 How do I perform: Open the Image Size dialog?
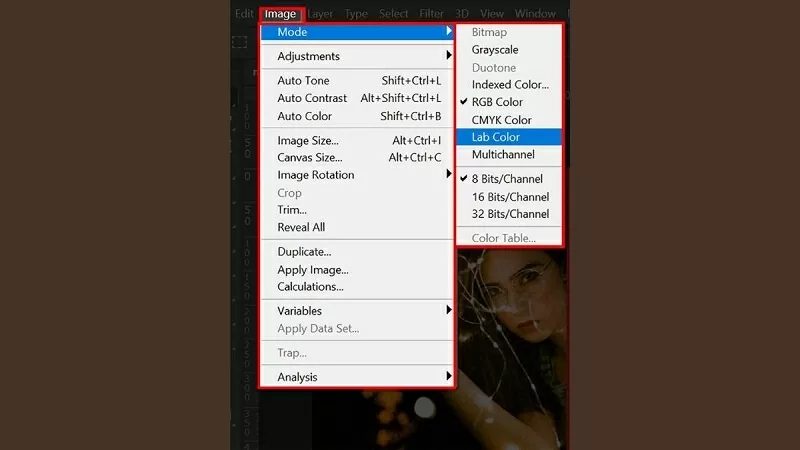[x=308, y=141]
